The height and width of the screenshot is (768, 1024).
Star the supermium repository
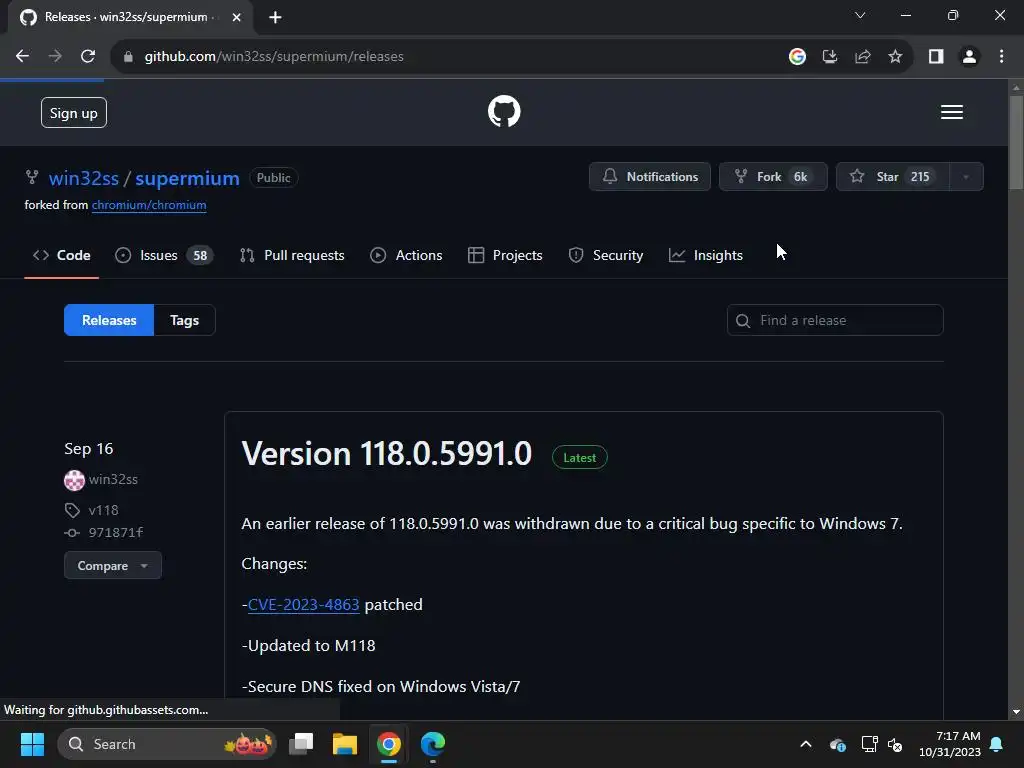tap(892, 177)
